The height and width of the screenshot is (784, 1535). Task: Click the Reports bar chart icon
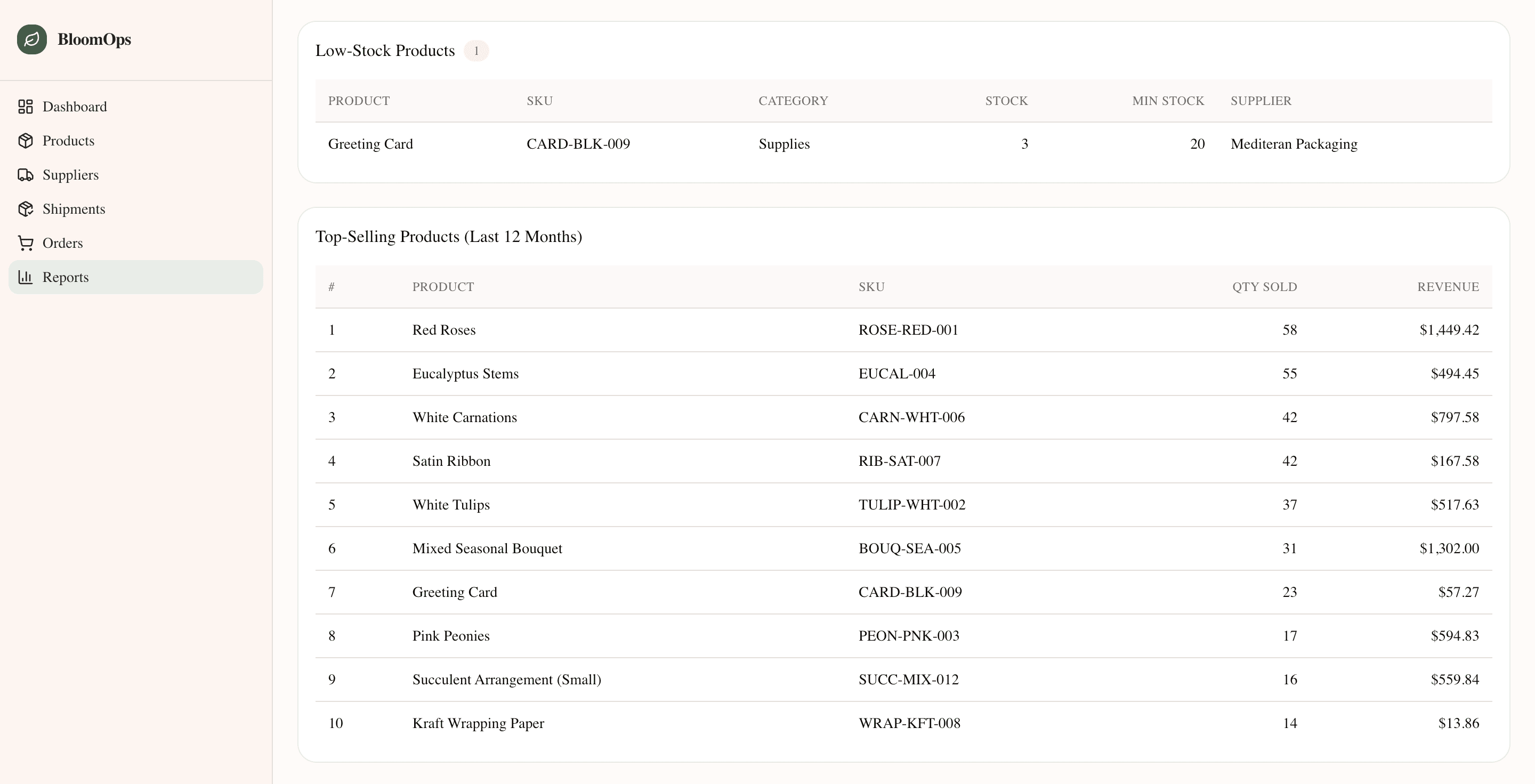click(26, 277)
